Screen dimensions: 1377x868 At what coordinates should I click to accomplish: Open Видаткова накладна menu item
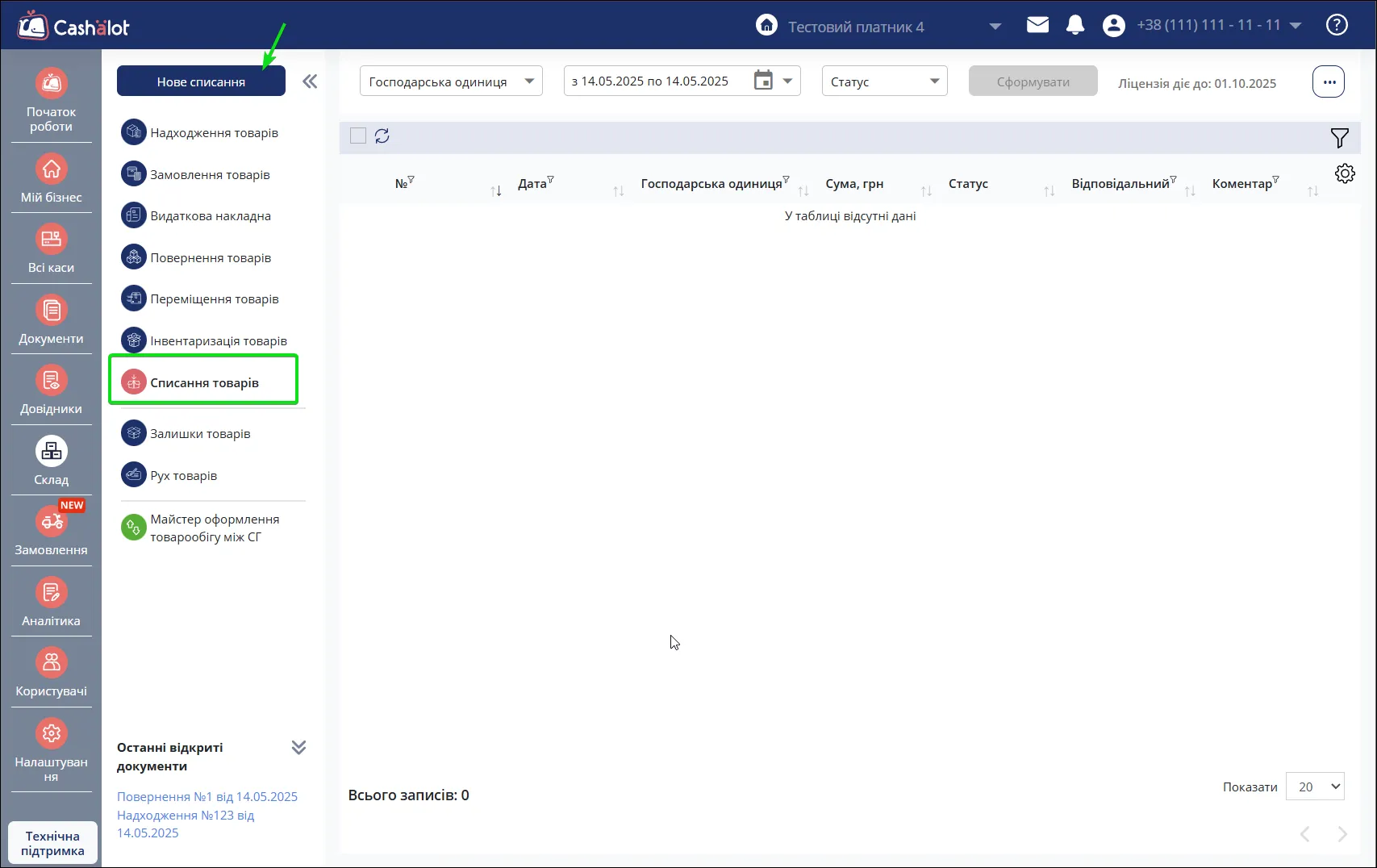point(196,215)
